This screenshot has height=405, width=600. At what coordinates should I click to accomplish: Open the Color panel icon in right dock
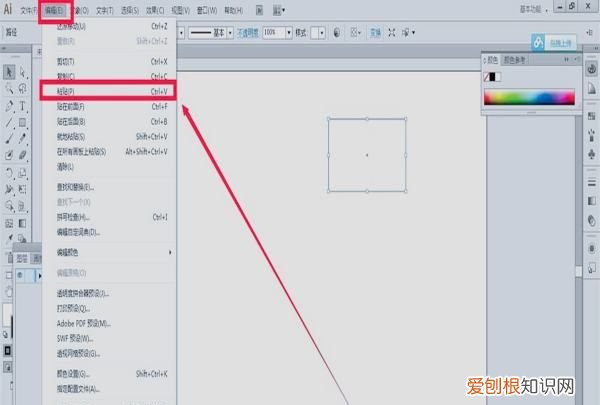[x=592, y=71]
